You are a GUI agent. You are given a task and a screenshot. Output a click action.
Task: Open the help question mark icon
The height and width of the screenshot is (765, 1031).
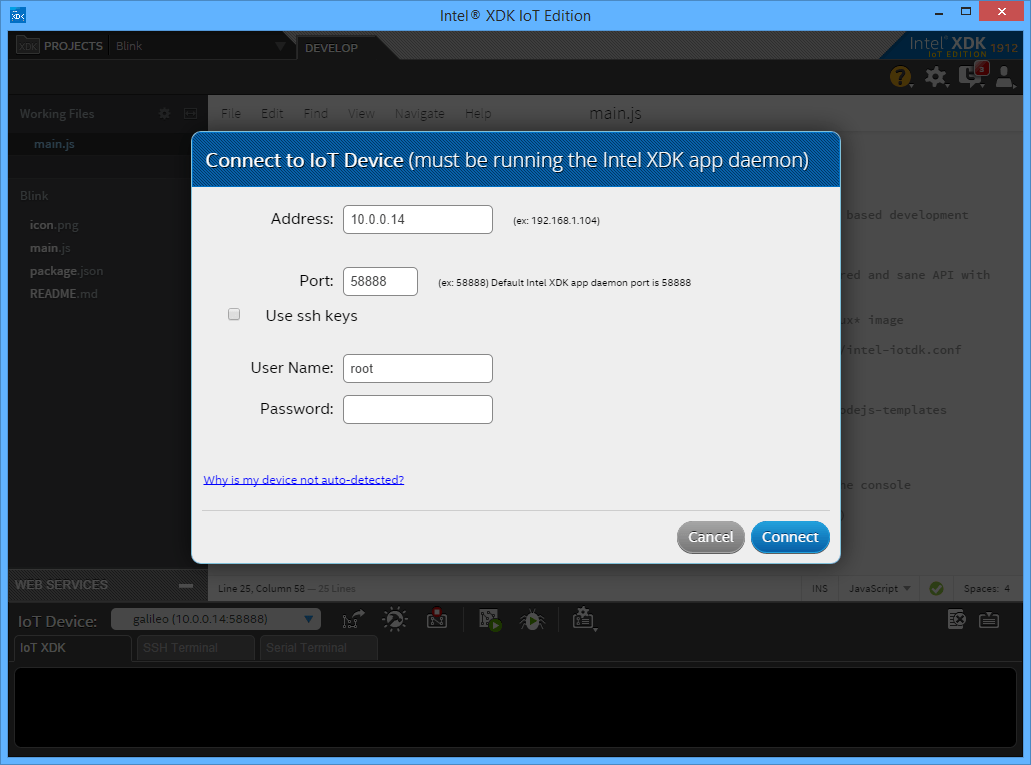coord(900,76)
